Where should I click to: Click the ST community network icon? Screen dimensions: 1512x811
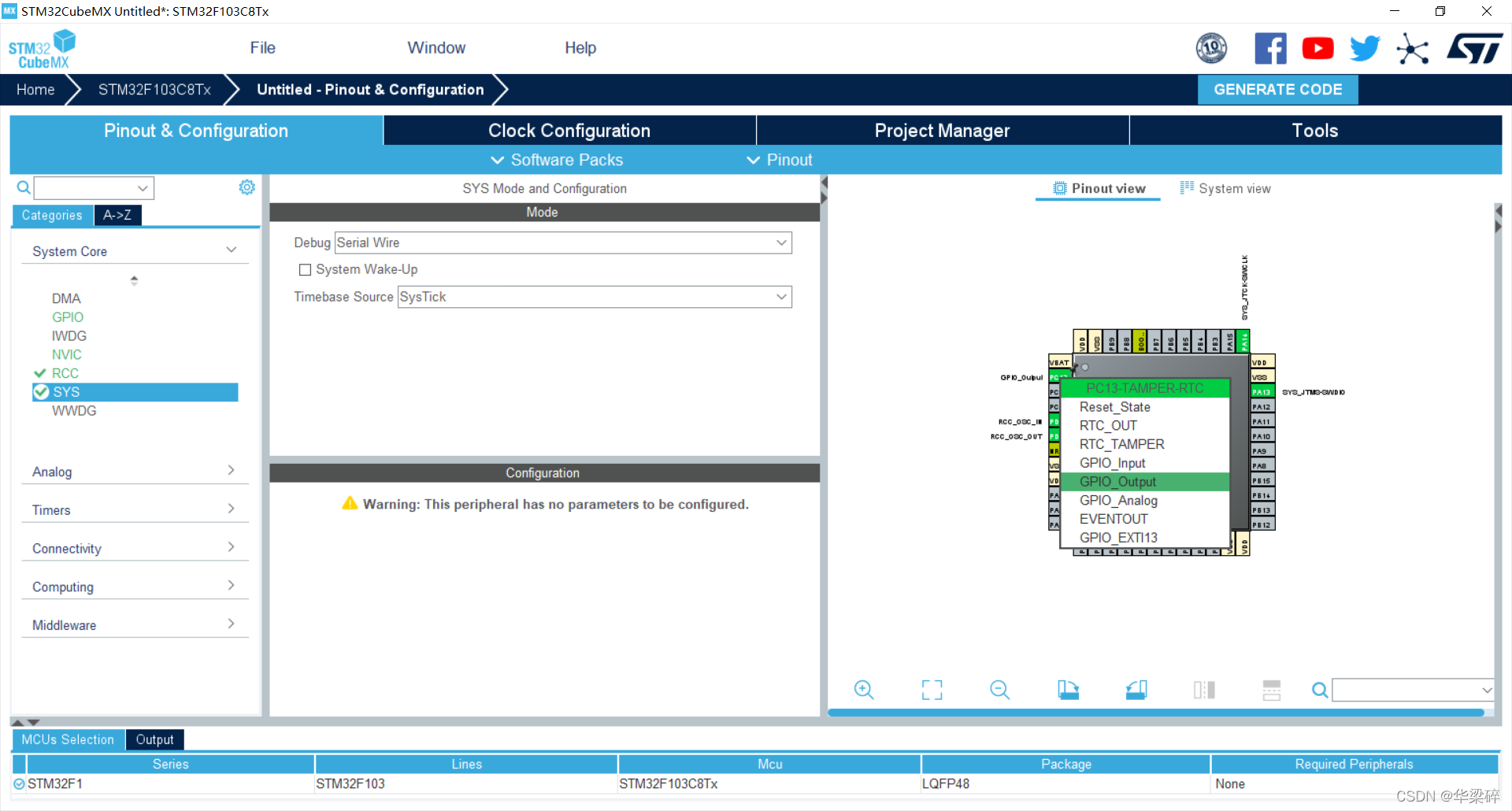coord(1412,49)
